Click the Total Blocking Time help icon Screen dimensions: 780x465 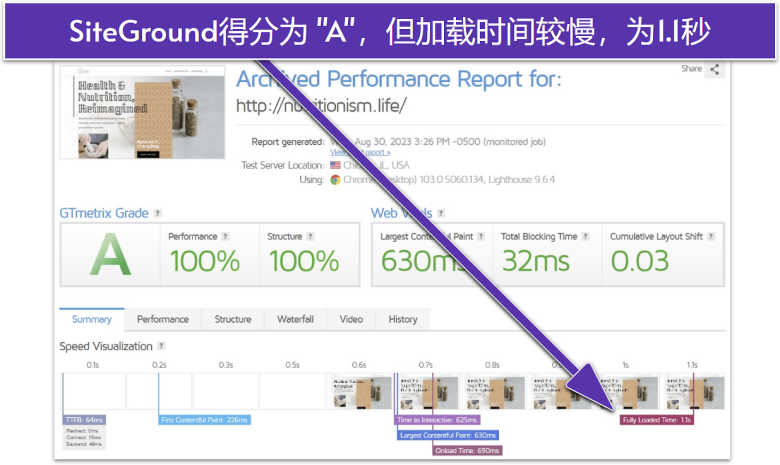point(585,236)
